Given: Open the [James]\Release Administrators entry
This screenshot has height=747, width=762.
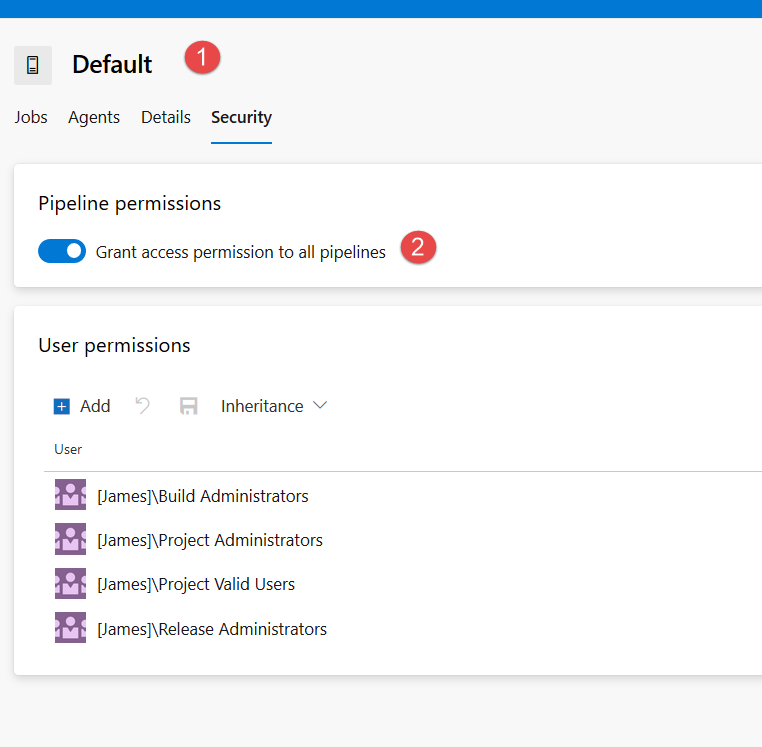Looking at the screenshot, I should click(x=212, y=629).
